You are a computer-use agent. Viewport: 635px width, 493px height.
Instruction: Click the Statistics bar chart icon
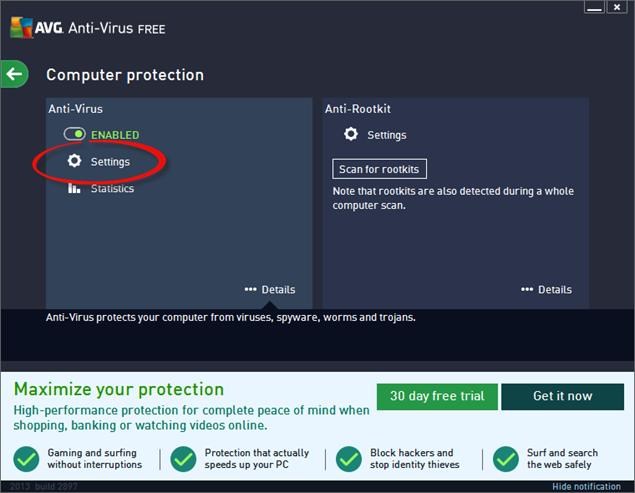74,188
